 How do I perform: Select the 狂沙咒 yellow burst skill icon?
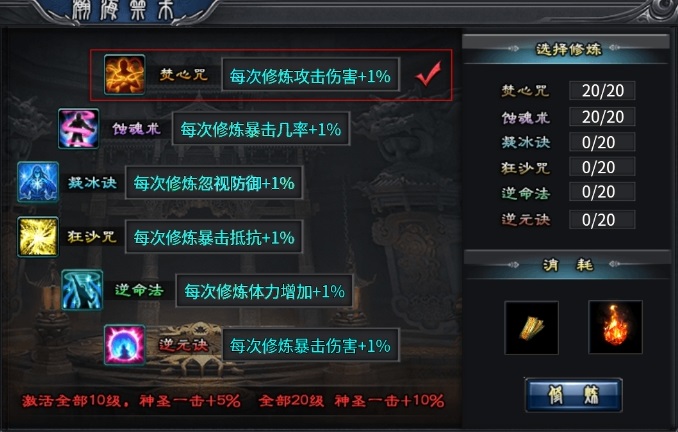tap(38, 237)
